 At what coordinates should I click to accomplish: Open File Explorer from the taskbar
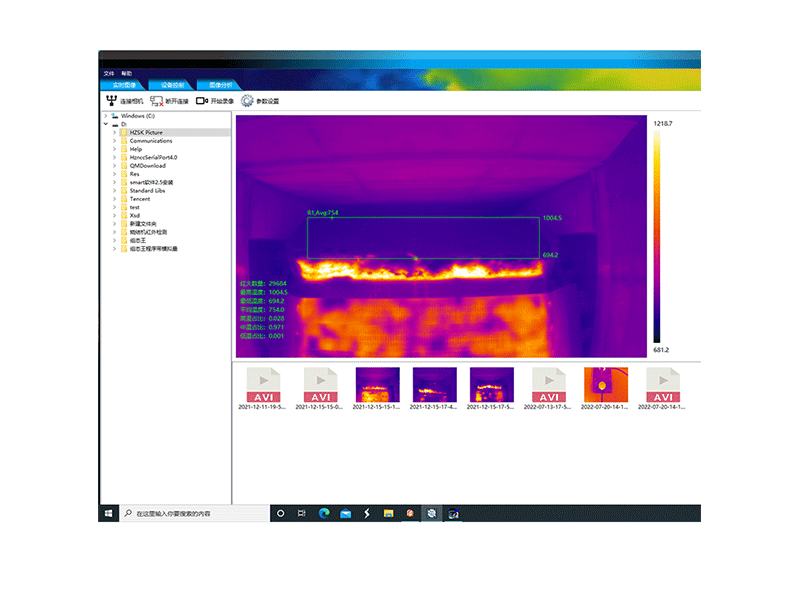[388, 513]
